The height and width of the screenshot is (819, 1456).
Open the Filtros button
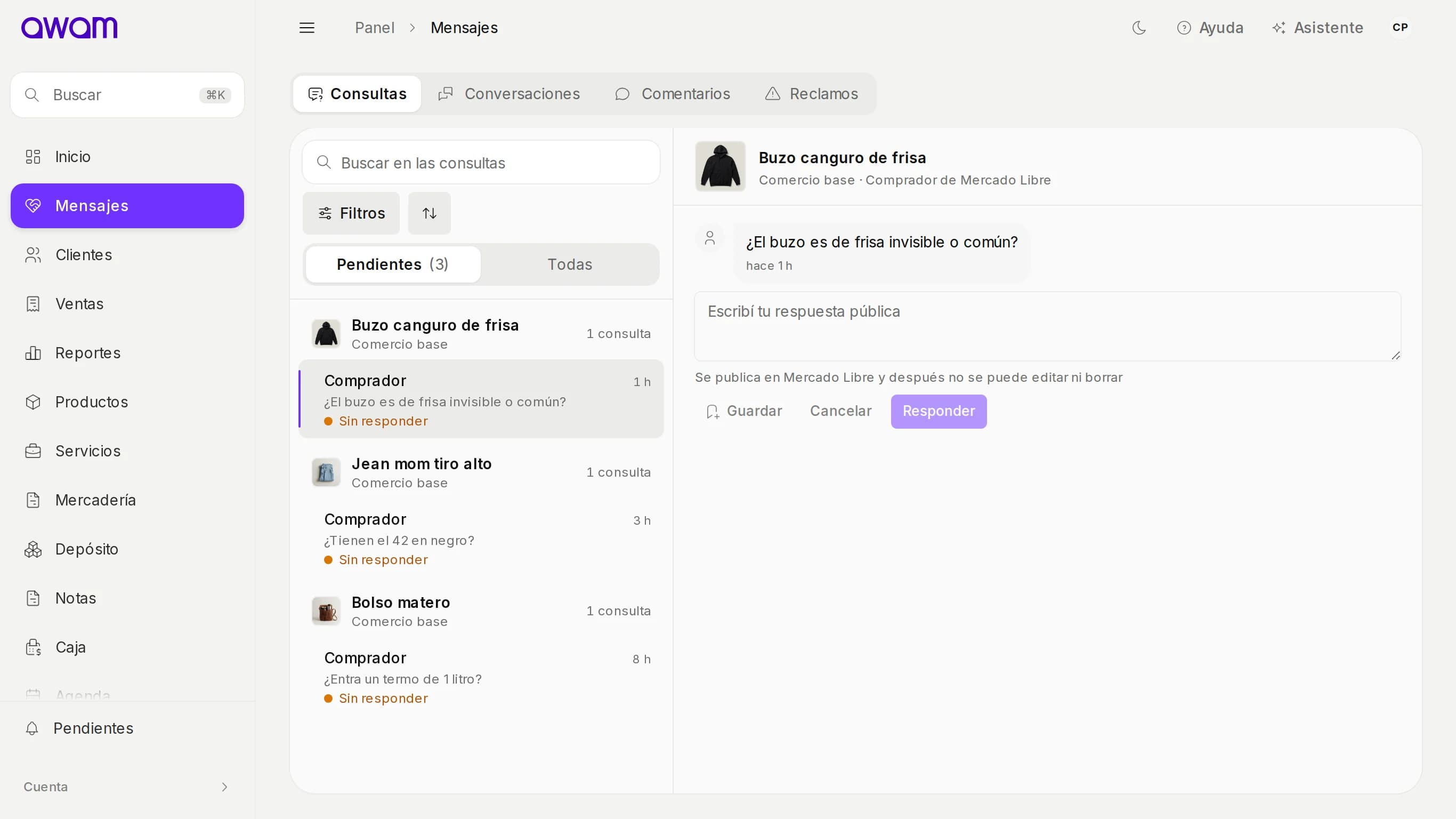click(x=351, y=213)
